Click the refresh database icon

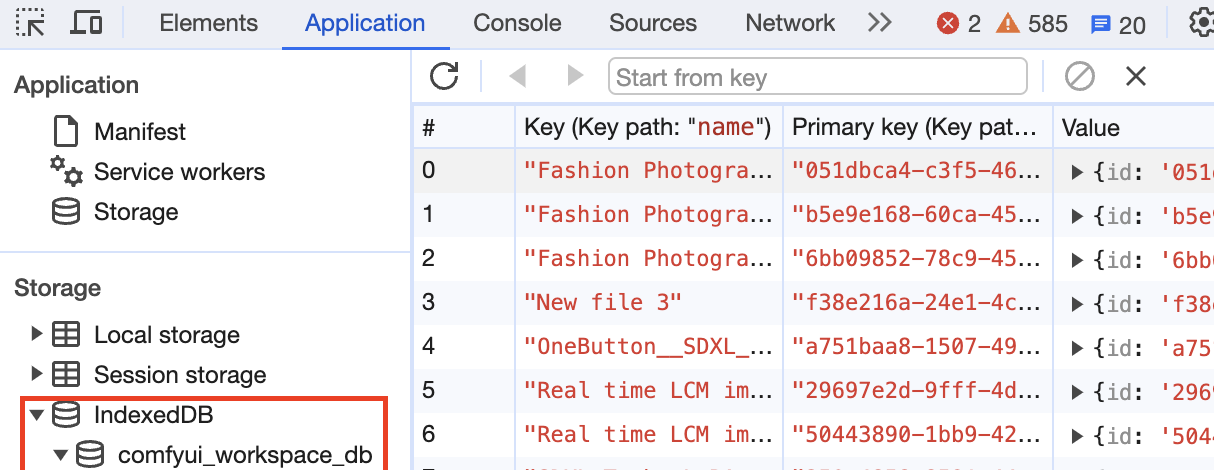click(x=444, y=76)
